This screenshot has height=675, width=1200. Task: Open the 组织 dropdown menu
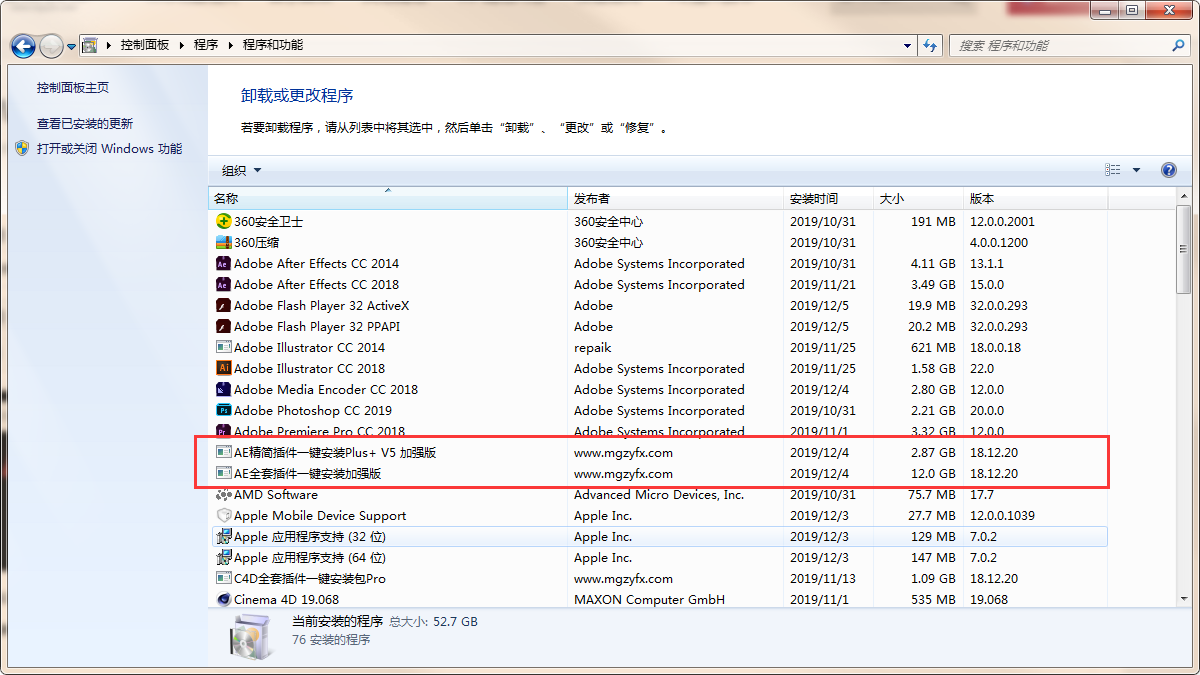click(x=242, y=170)
